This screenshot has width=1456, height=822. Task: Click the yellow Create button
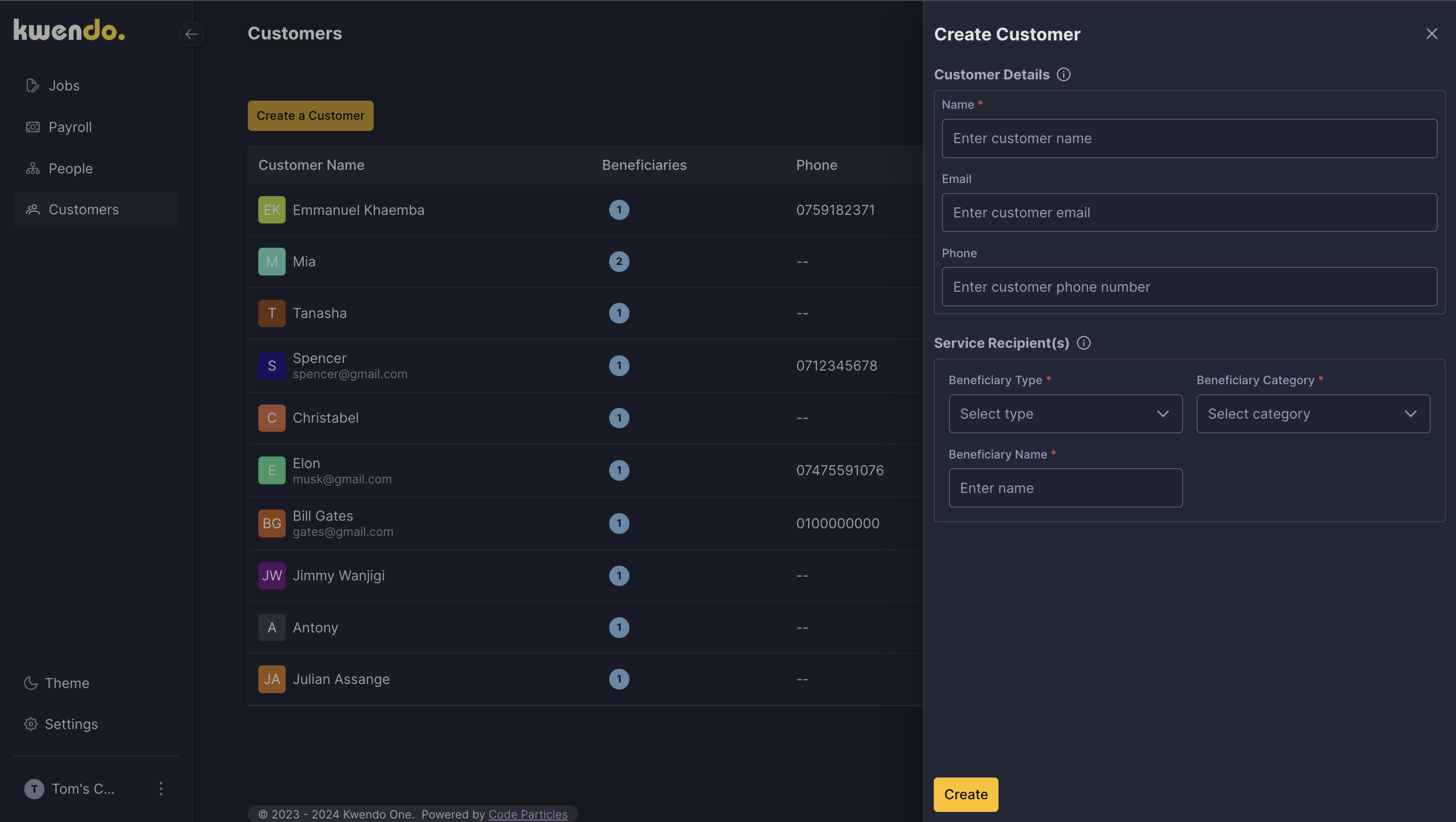point(966,794)
